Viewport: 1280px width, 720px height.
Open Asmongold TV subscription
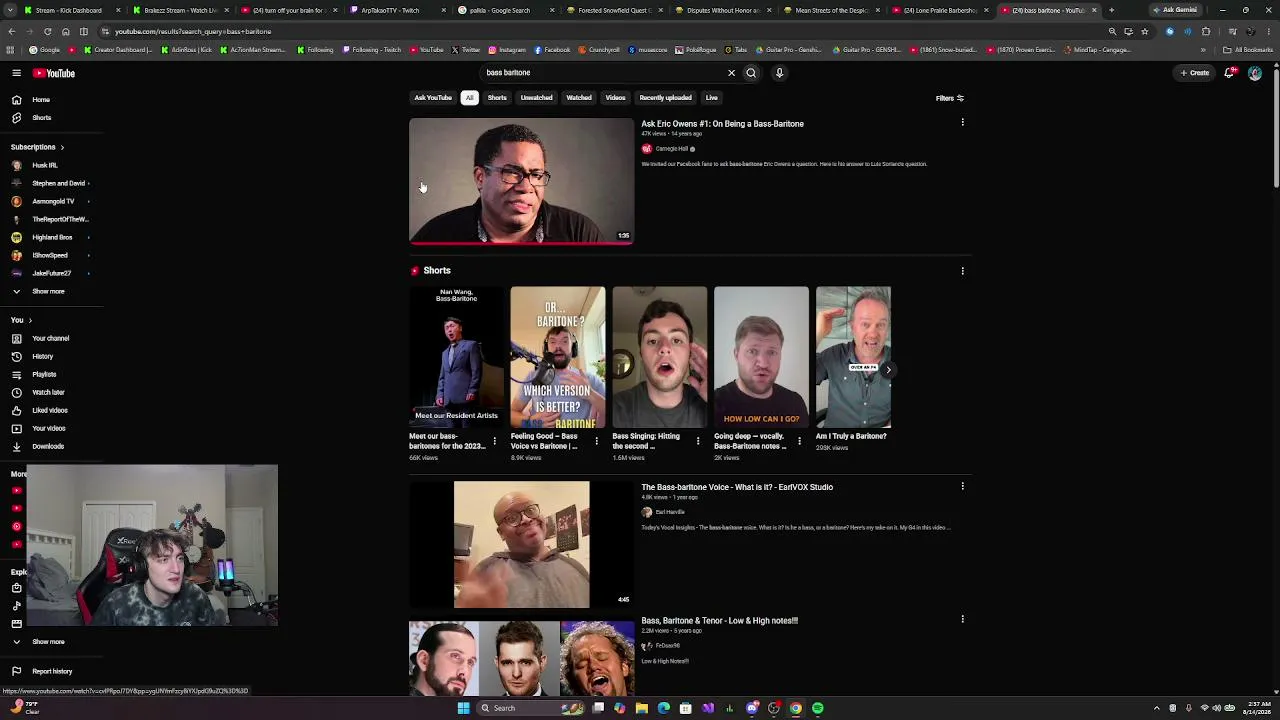[x=52, y=201]
